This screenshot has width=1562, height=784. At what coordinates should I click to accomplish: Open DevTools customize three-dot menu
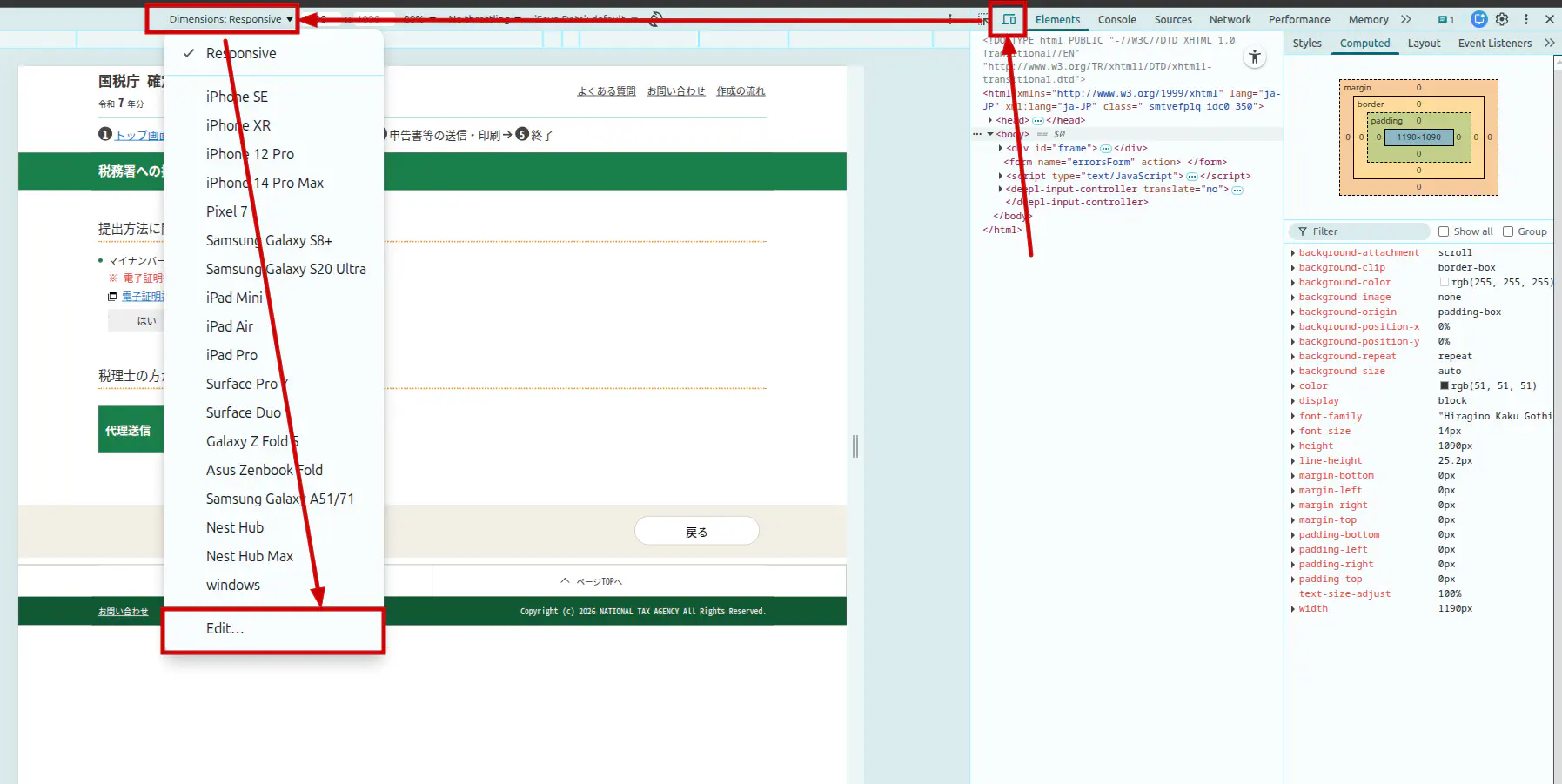coord(1525,19)
